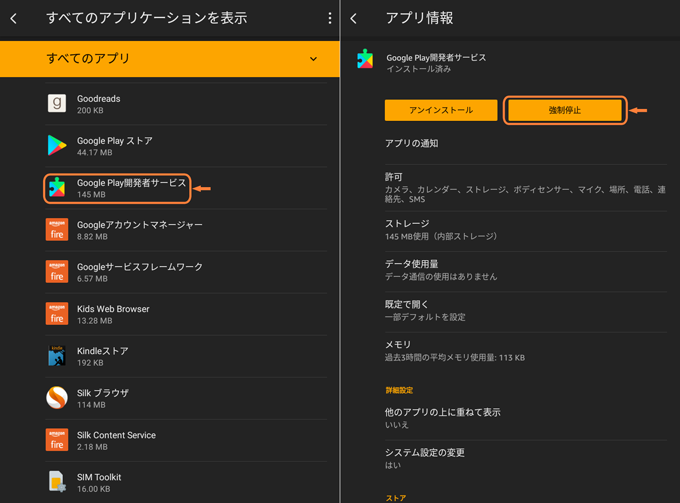This screenshot has height=503, width=680.
Task: Click the Goodreads app icon
Action: 57,104
